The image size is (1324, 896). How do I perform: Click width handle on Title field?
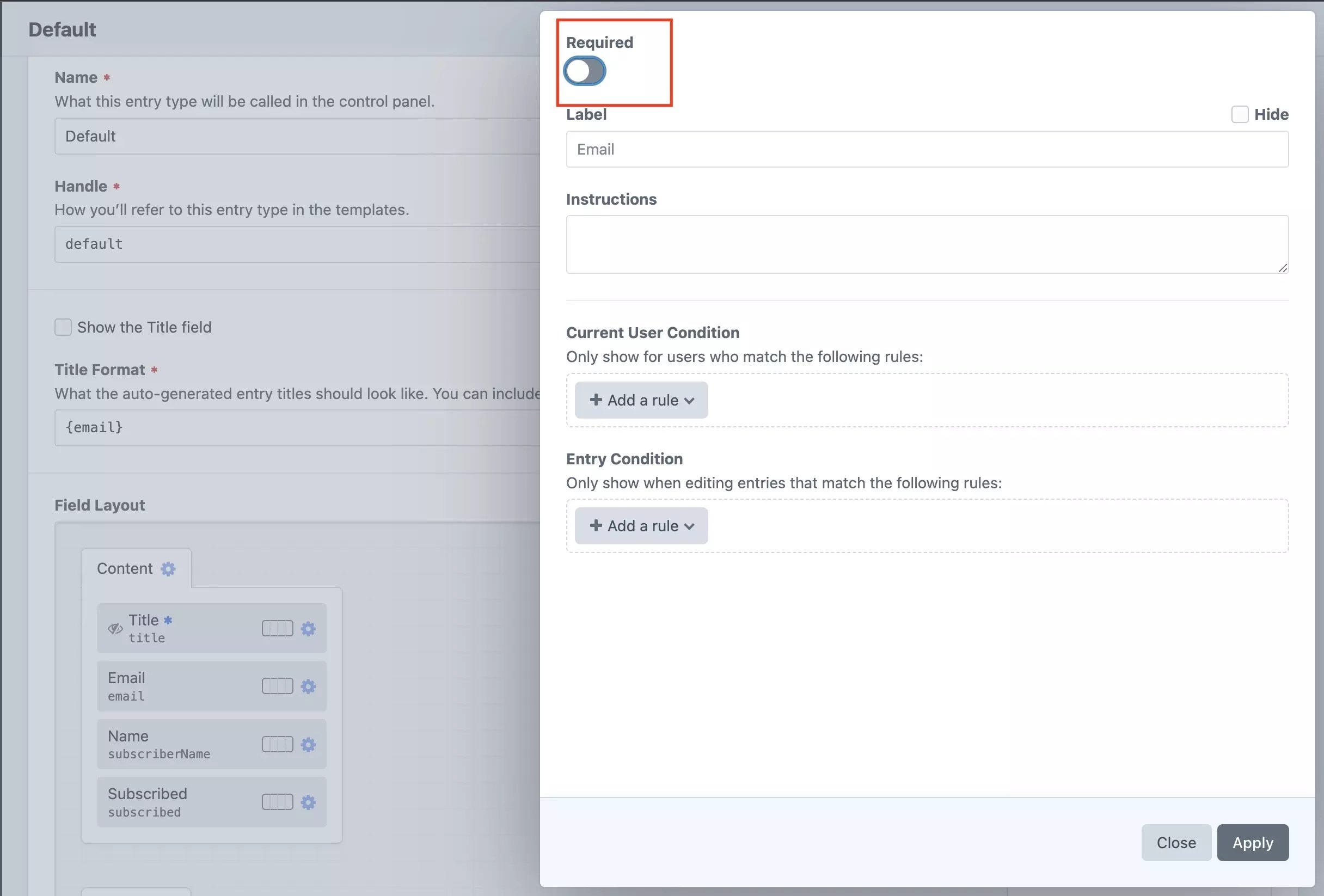[x=278, y=628]
